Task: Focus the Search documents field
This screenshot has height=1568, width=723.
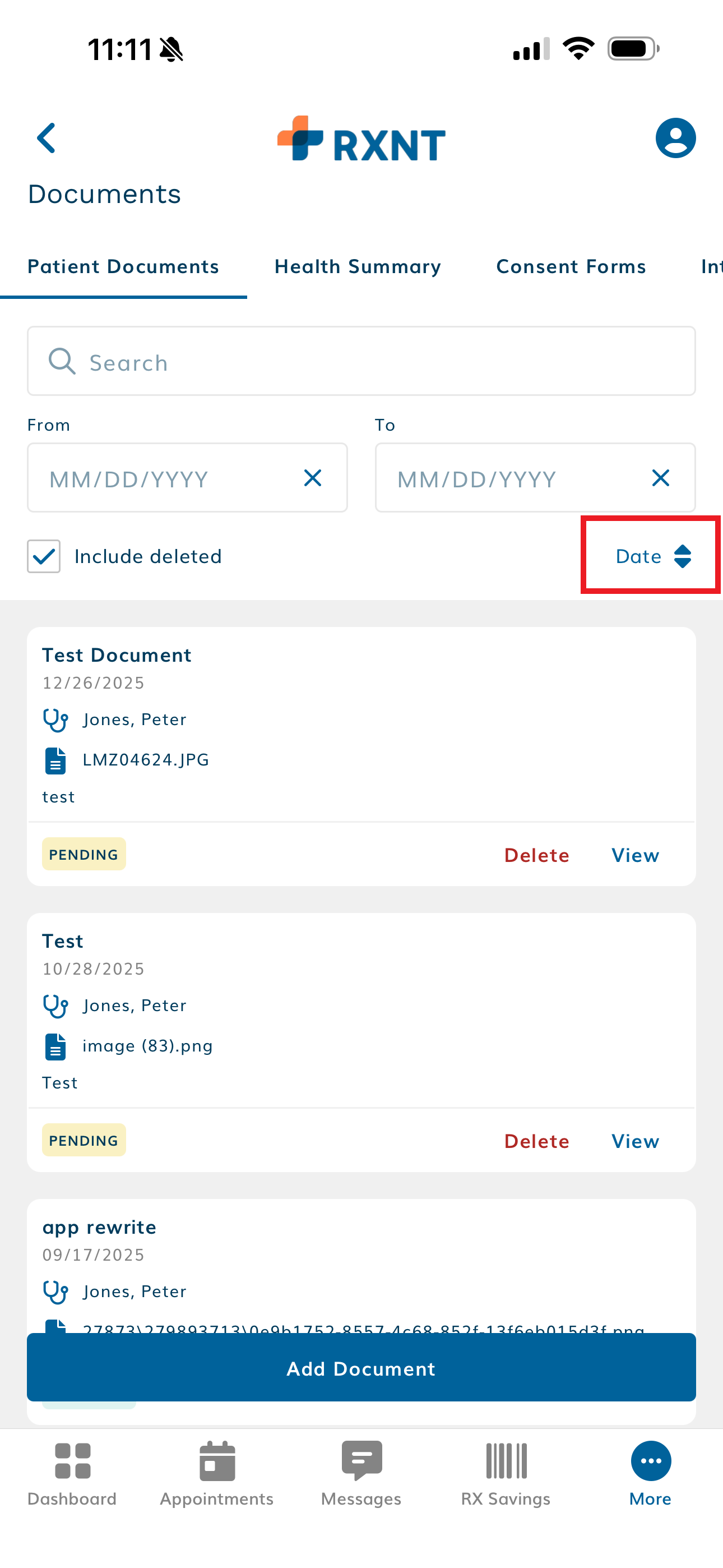Action: point(361,362)
